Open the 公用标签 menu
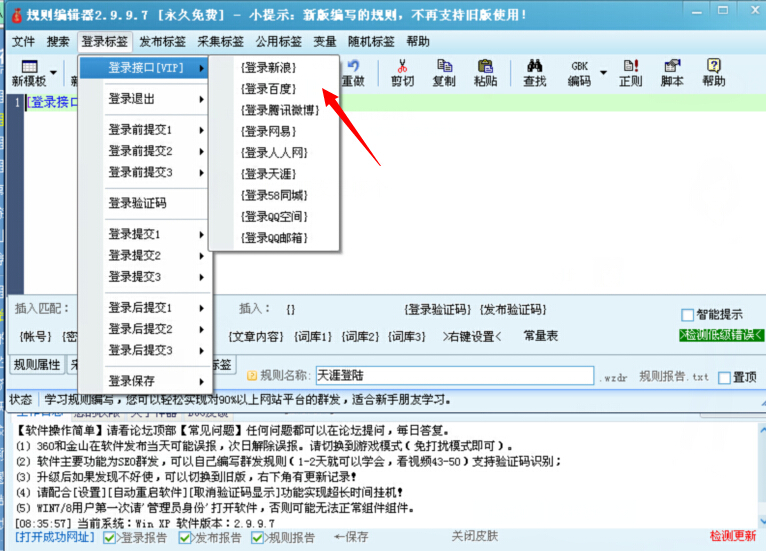 (278, 42)
